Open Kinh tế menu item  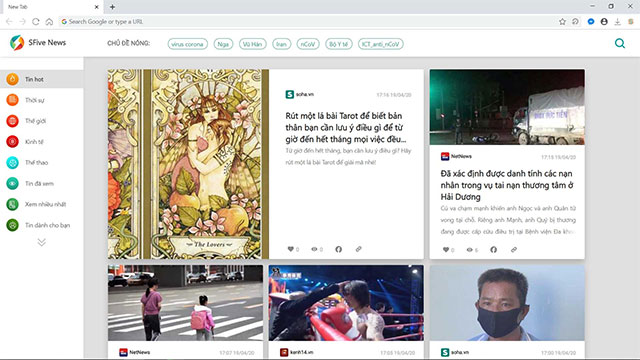pyautogui.click(x=42, y=142)
